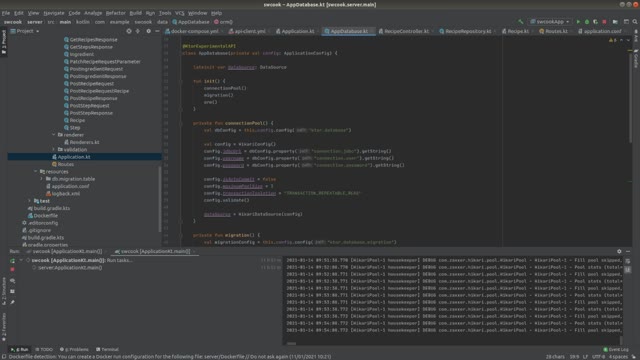The image size is (640, 360).
Task: Open the Refactor menu
Action: point(116,13)
